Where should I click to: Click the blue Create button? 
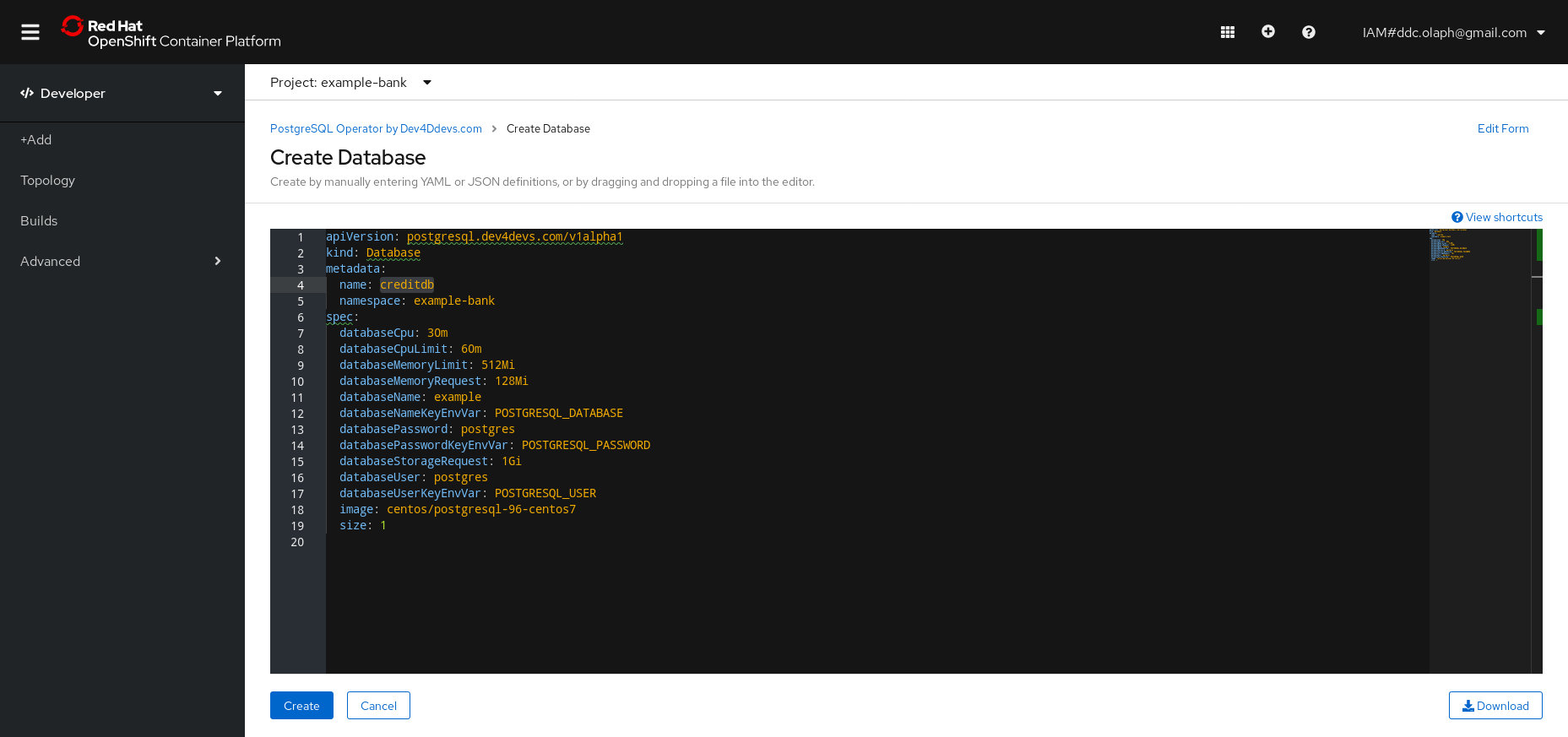tap(301, 706)
